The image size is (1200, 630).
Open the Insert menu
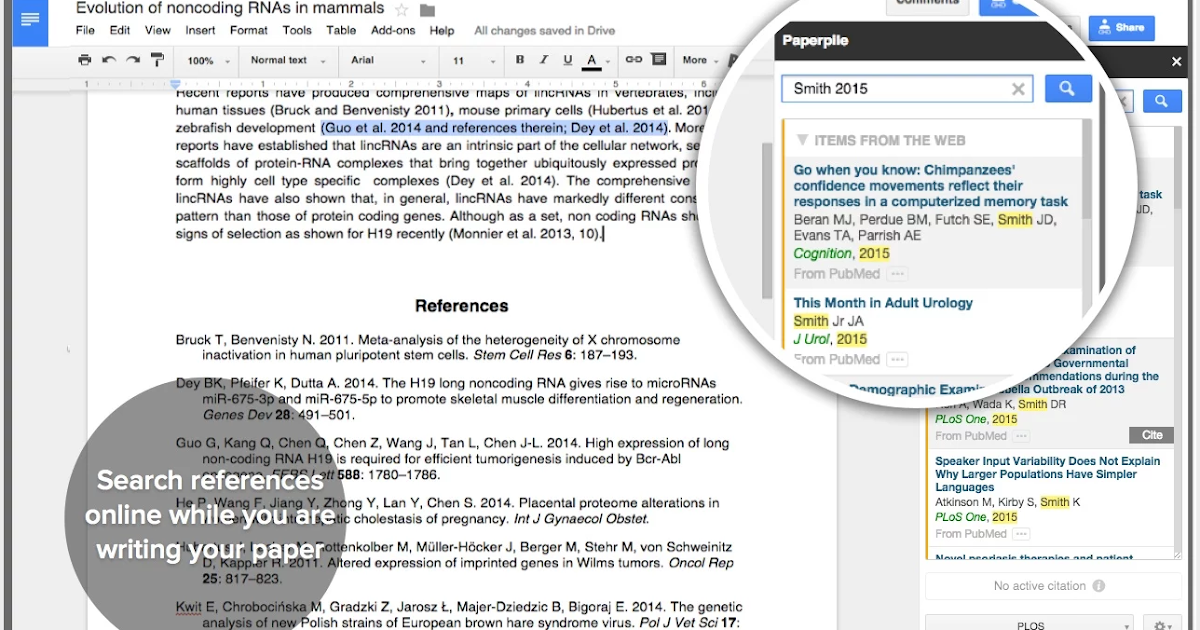pyautogui.click(x=200, y=31)
